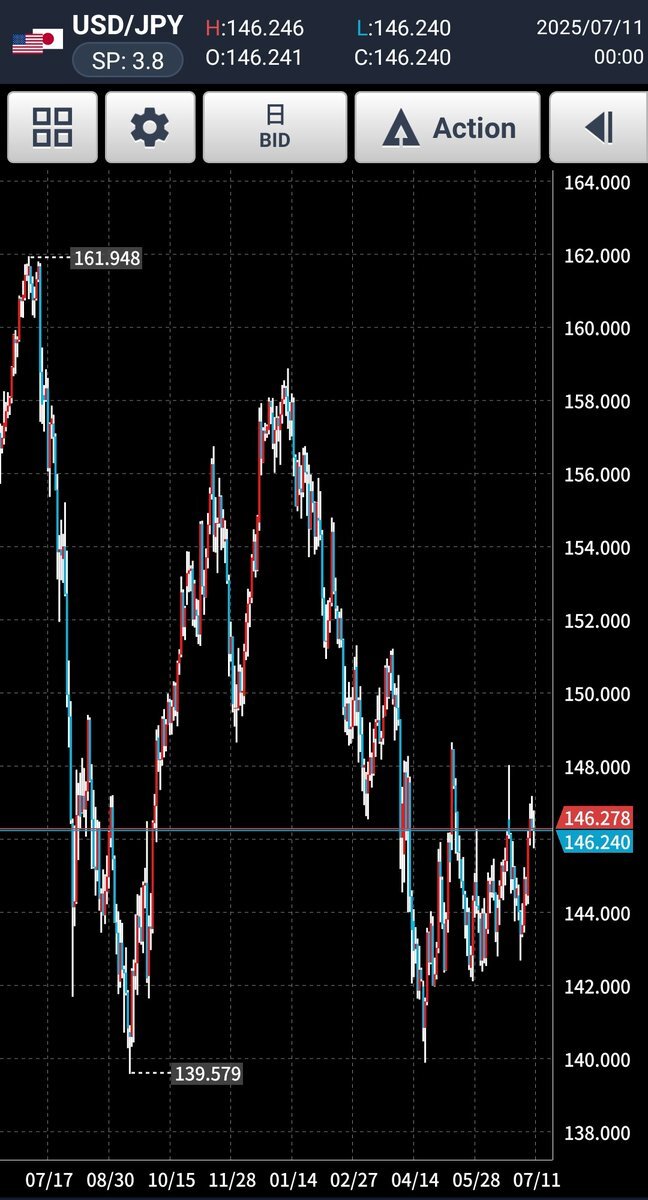Open the four-square chart layout grid
Screen dimensions: 648x1200
pyautogui.click(x=53, y=127)
